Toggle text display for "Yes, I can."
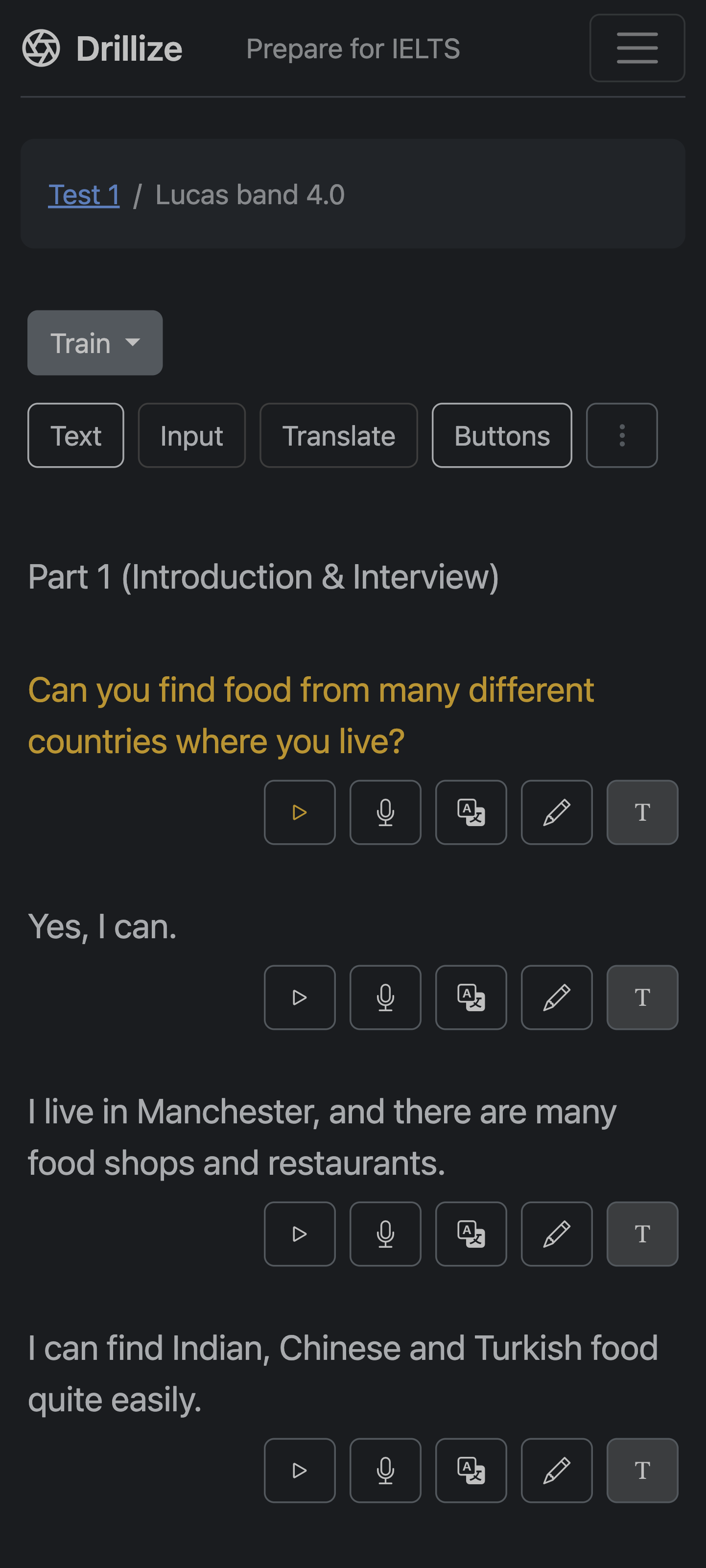Viewport: 706px width, 1568px height. point(642,997)
